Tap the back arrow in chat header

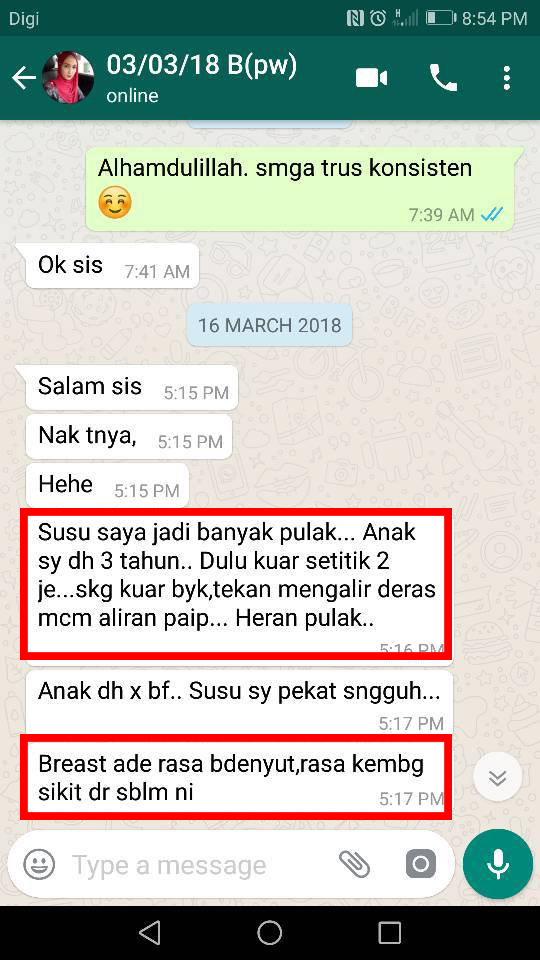pos(23,78)
